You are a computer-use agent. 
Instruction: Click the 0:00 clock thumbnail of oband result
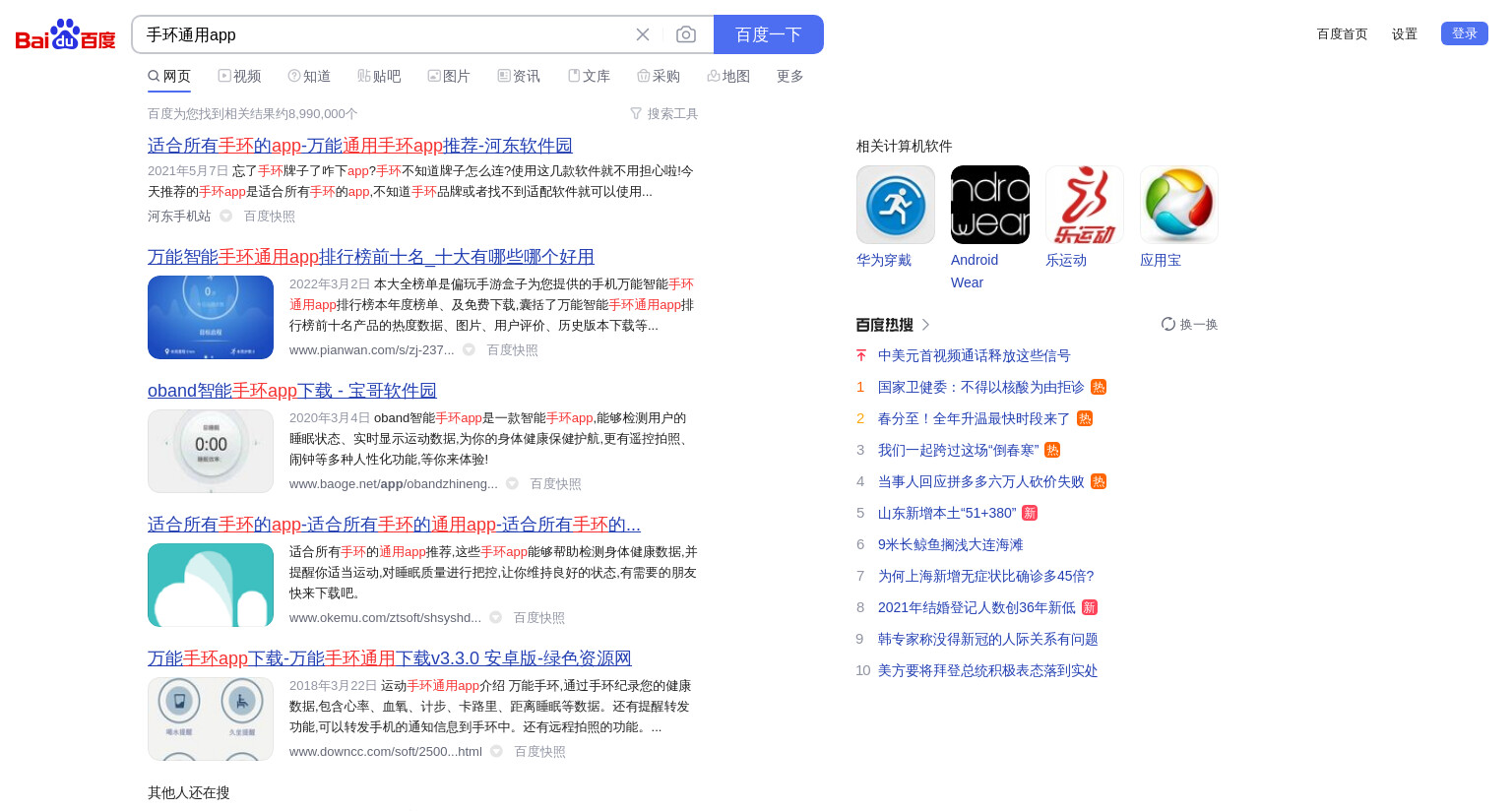211,451
